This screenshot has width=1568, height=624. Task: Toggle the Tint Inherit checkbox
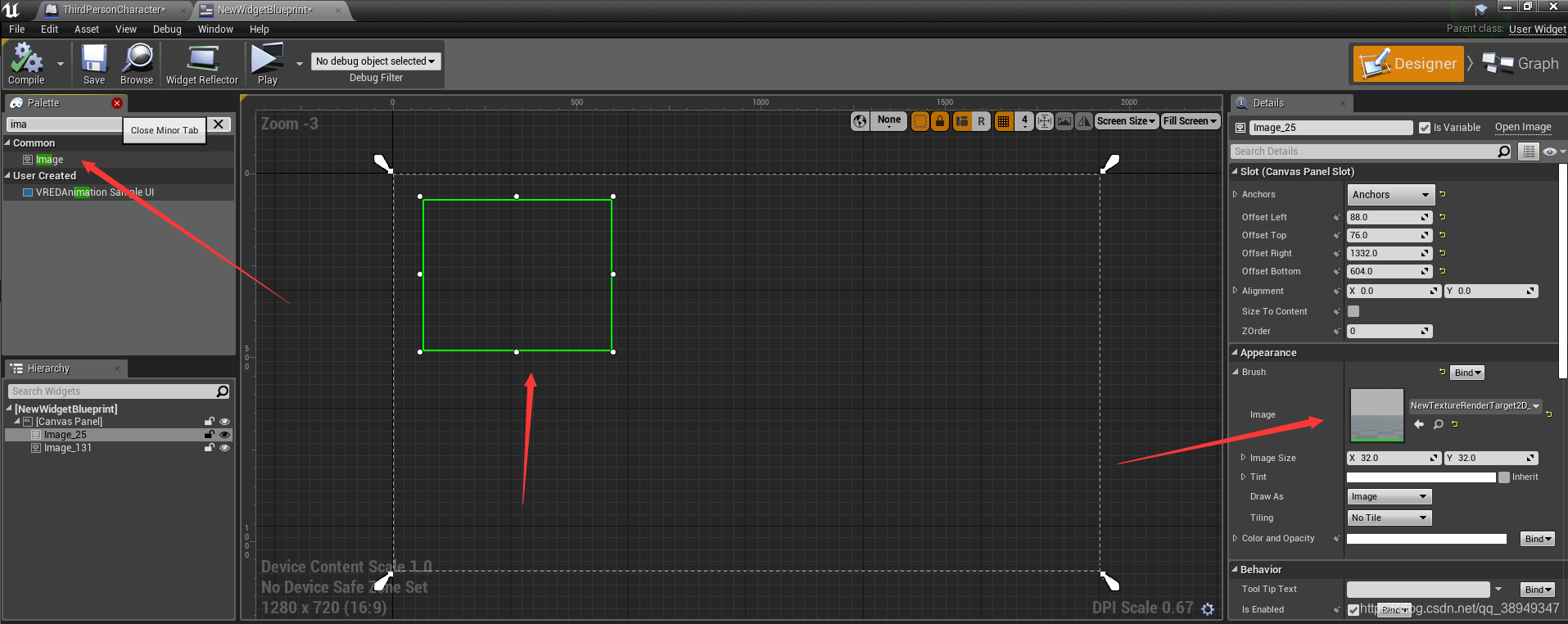click(x=1504, y=477)
